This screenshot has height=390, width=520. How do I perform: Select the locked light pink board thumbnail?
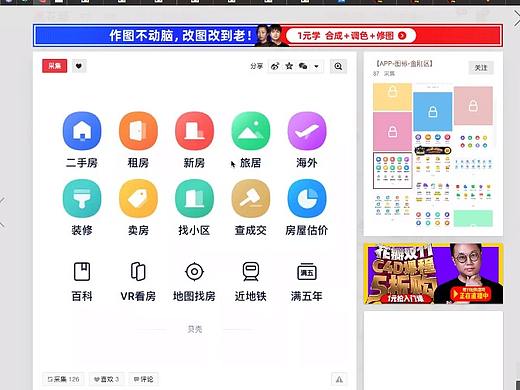pyautogui.click(x=473, y=106)
